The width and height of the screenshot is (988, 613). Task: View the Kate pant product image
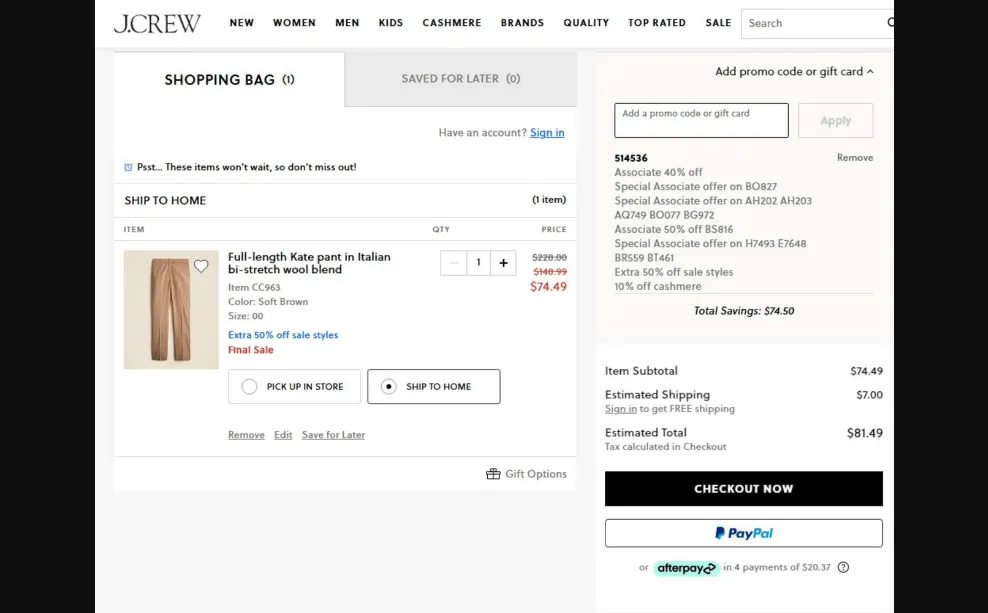170,308
